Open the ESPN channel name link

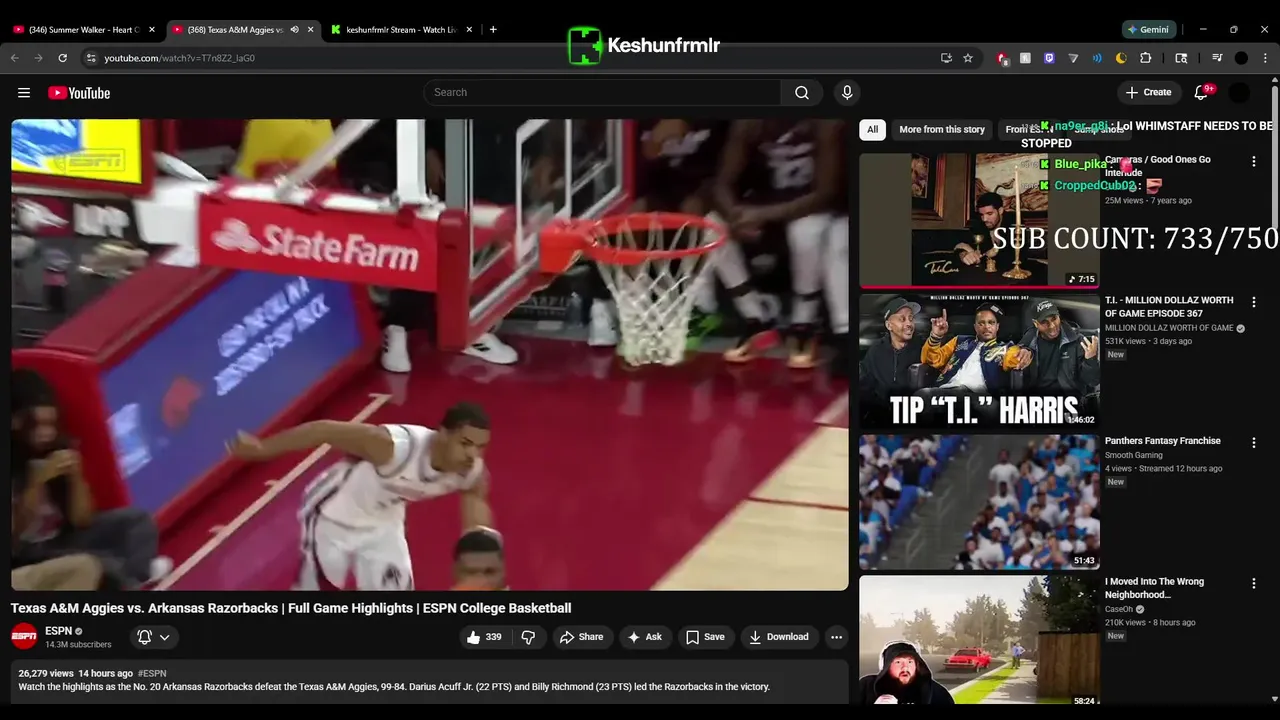point(59,631)
